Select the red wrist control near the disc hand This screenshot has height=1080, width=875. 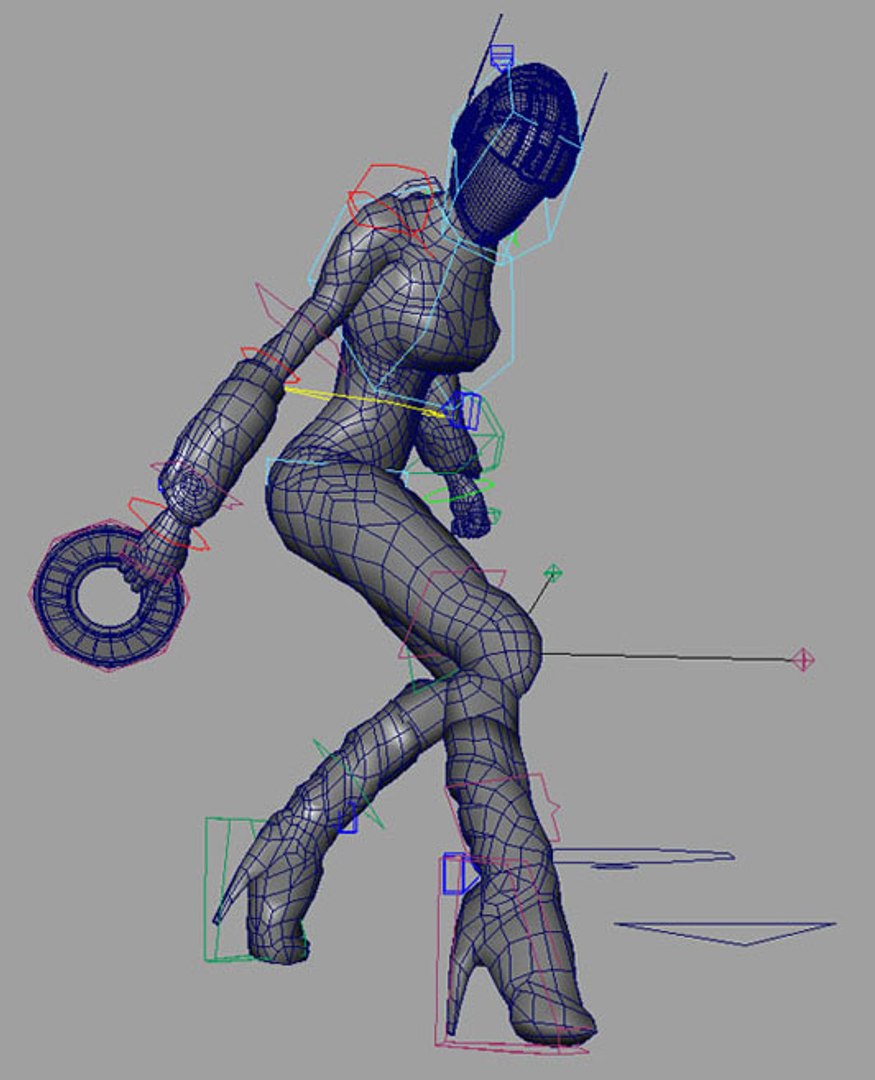[x=169, y=525]
